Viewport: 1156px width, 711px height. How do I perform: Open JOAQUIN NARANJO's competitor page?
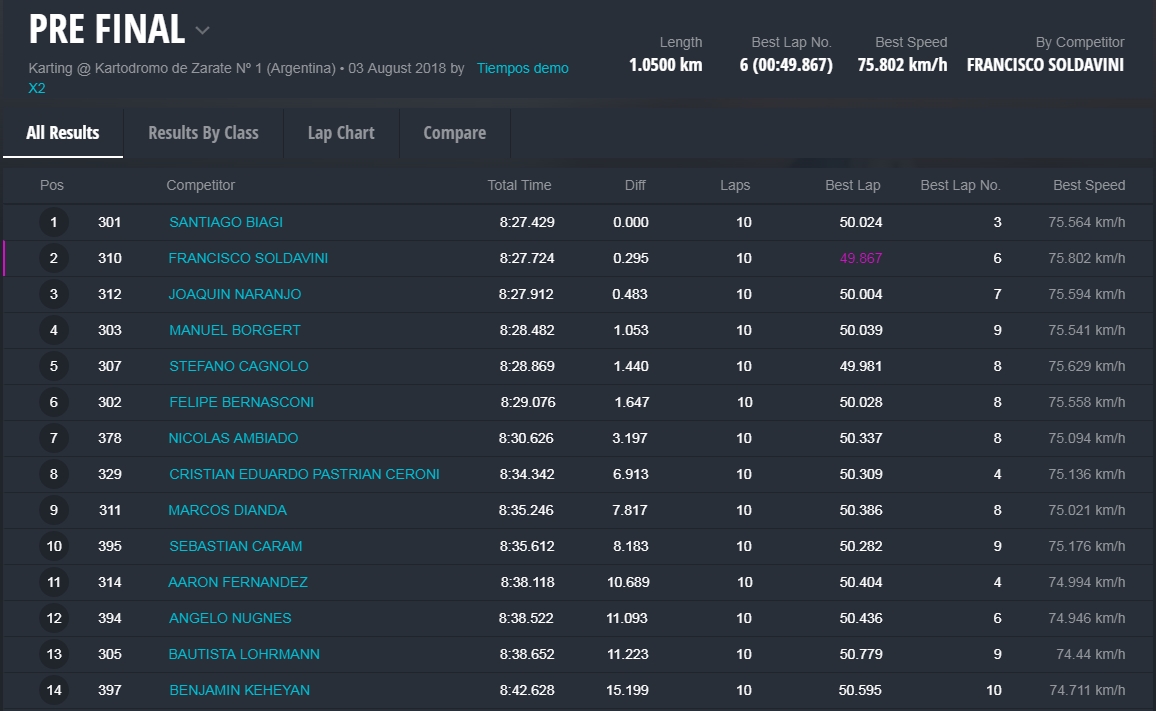[x=235, y=294]
